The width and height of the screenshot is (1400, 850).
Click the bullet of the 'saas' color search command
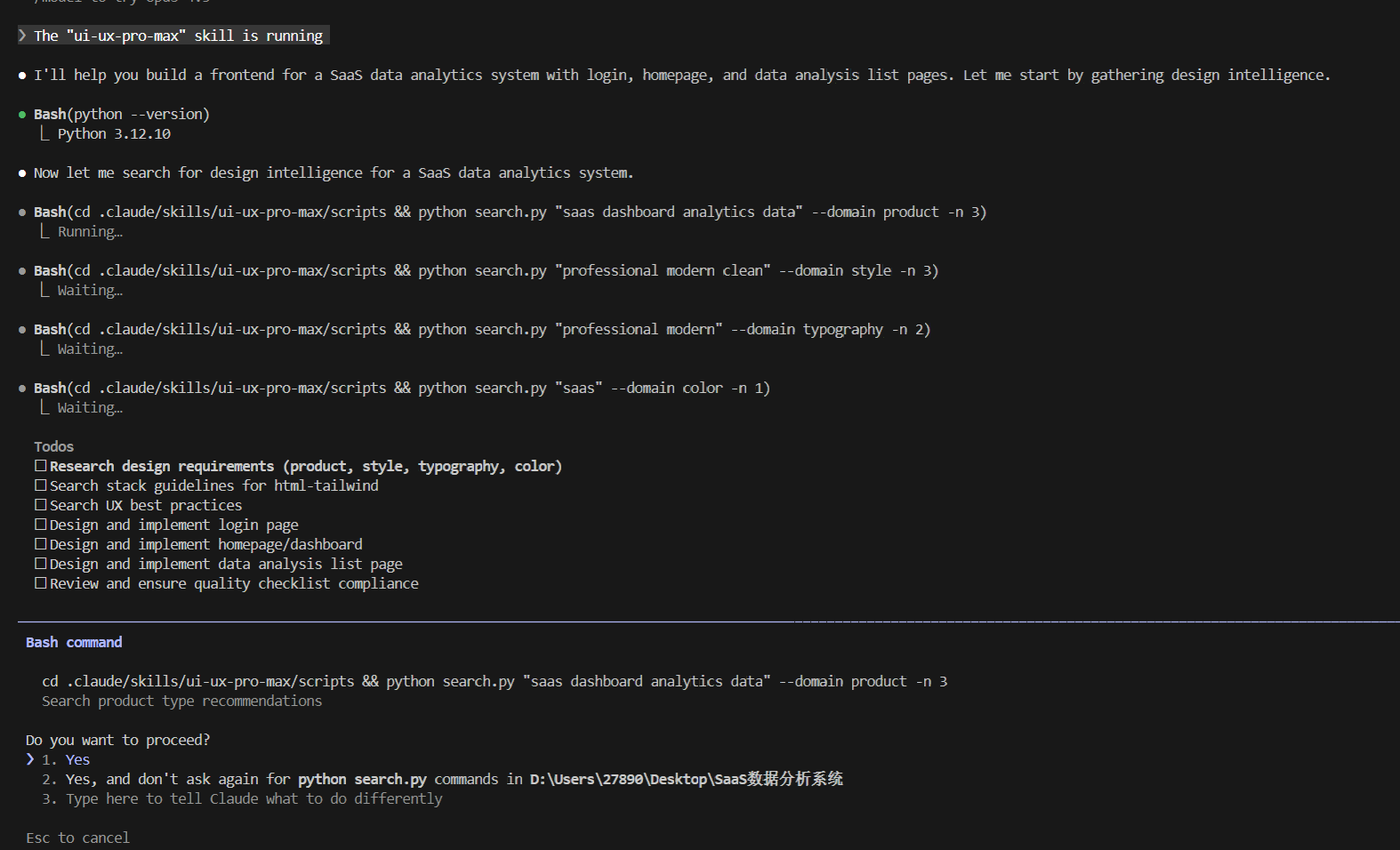(x=22, y=389)
